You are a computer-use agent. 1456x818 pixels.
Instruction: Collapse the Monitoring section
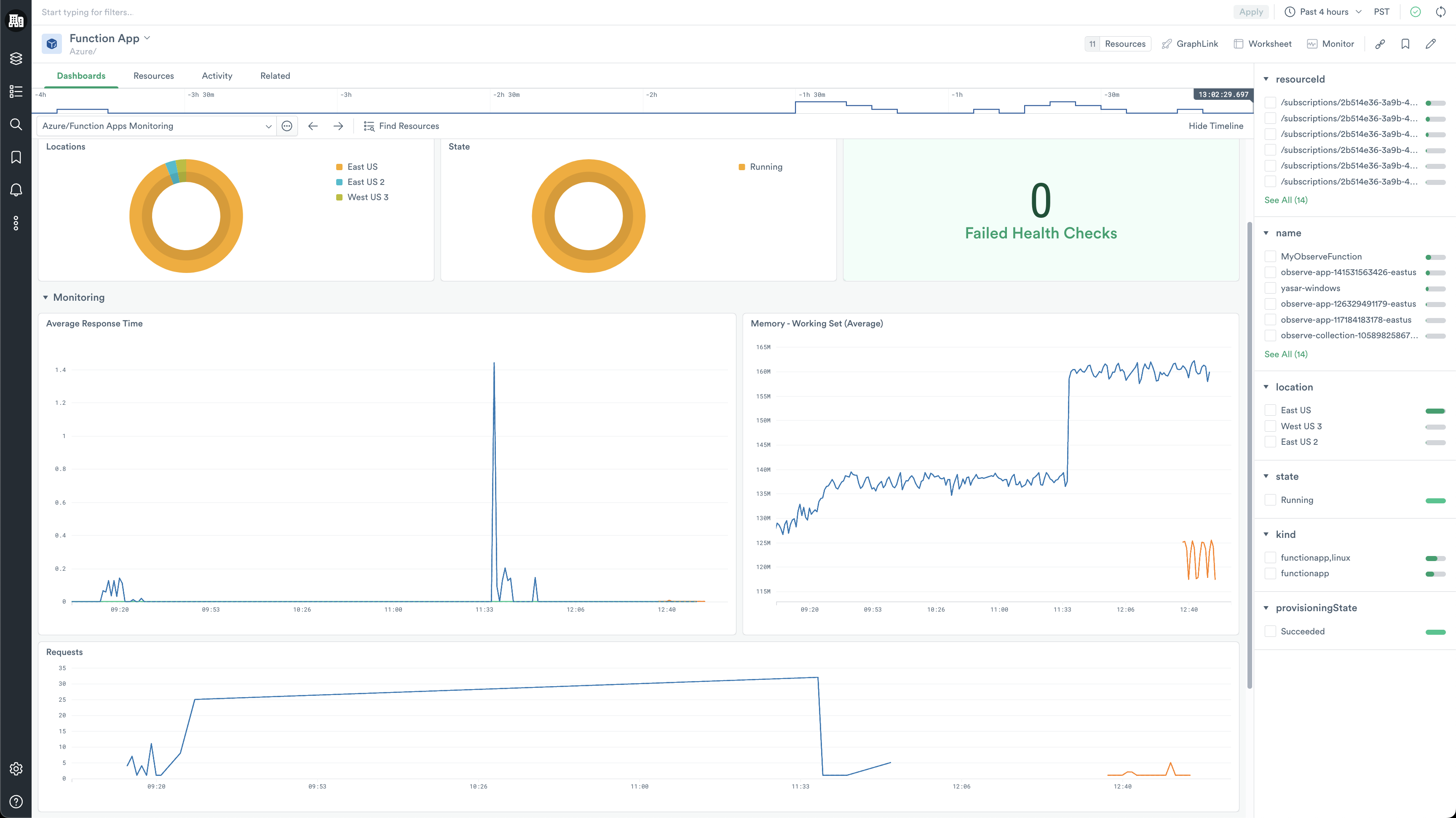[x=45, y=298]
